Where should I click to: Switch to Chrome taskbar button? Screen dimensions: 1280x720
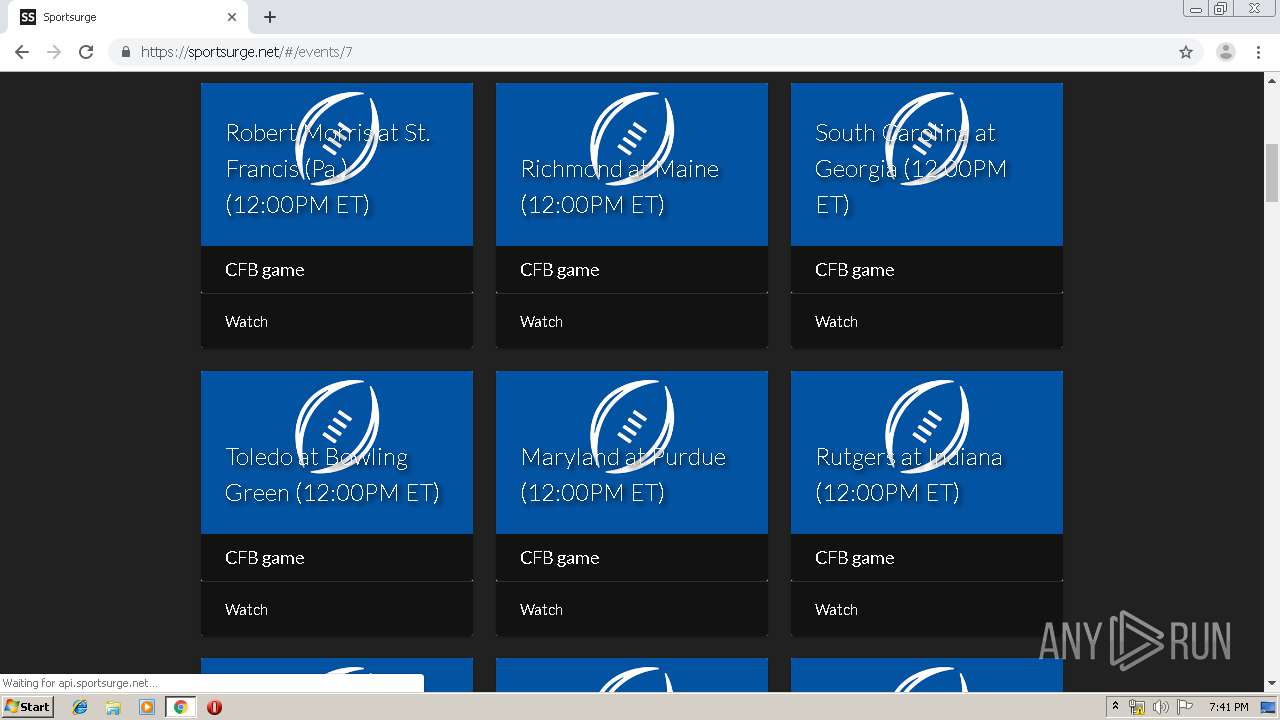pos(180,707)
